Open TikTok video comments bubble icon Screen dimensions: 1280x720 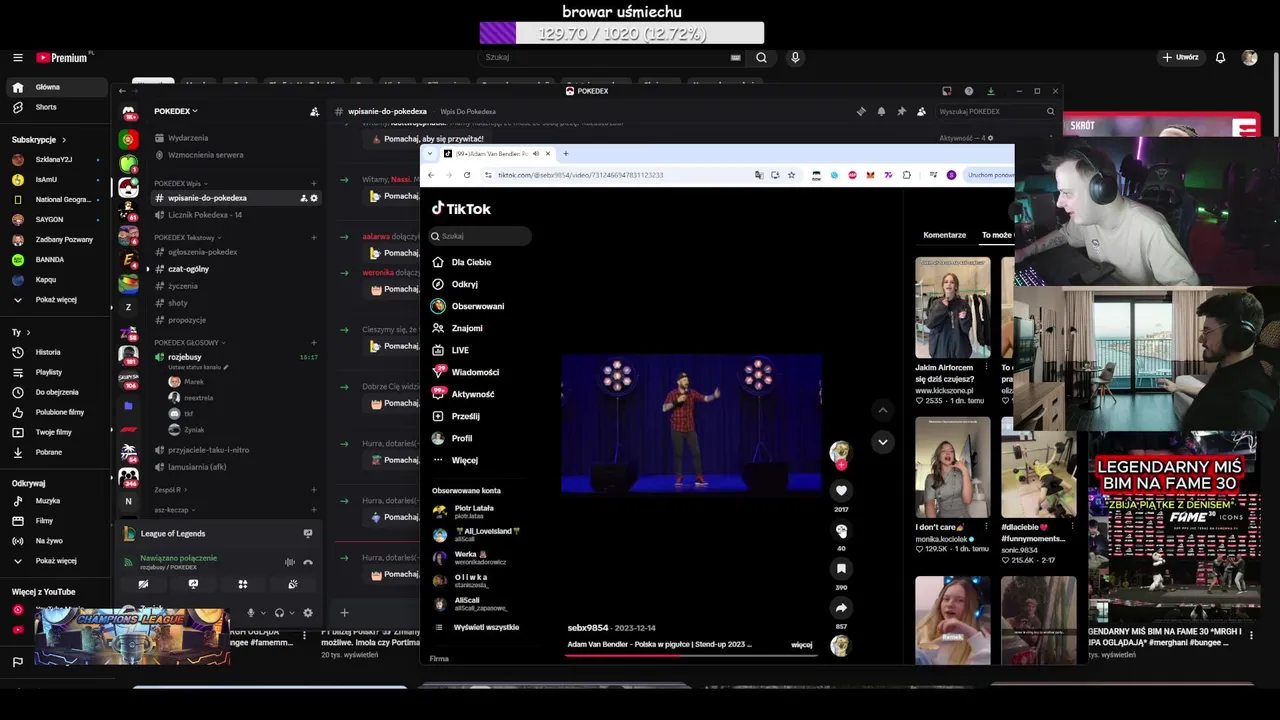841,531
